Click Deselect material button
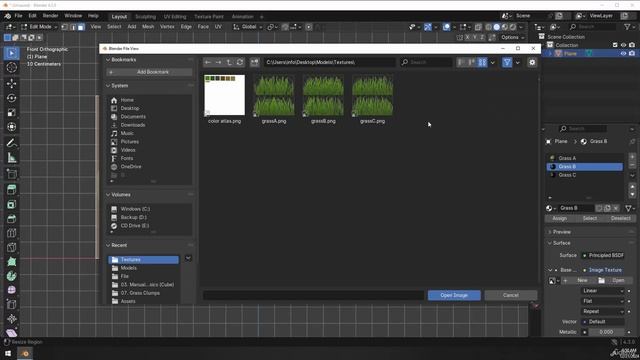This screenshot has width=640, height=360. [x=620, y=218]
